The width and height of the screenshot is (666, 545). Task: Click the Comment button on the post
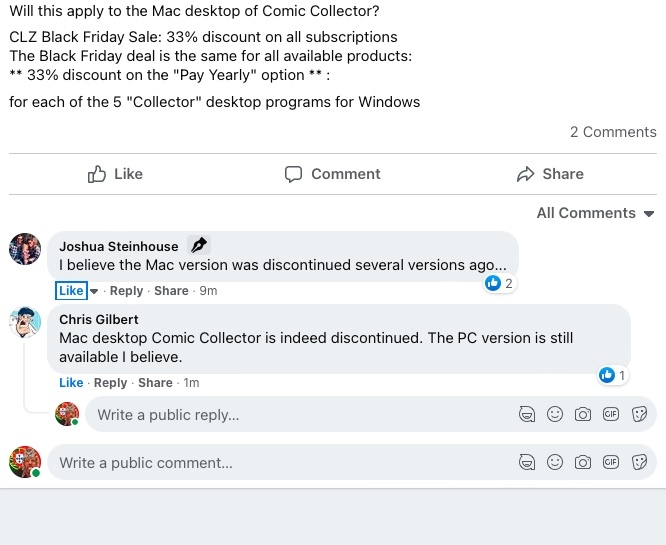pyautogui.click(x=333, y=174)
